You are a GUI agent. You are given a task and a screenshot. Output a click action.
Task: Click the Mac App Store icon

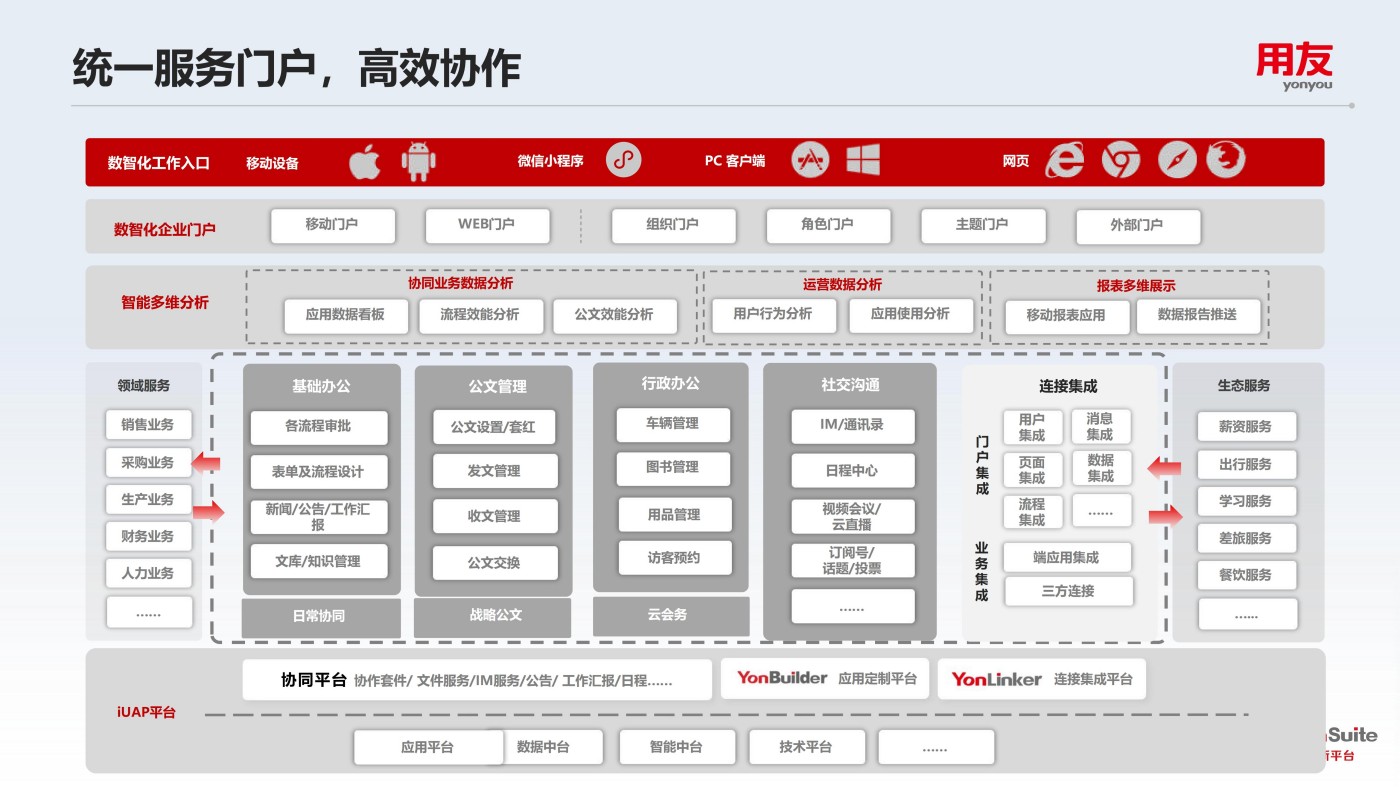click(x=810, y=160)
